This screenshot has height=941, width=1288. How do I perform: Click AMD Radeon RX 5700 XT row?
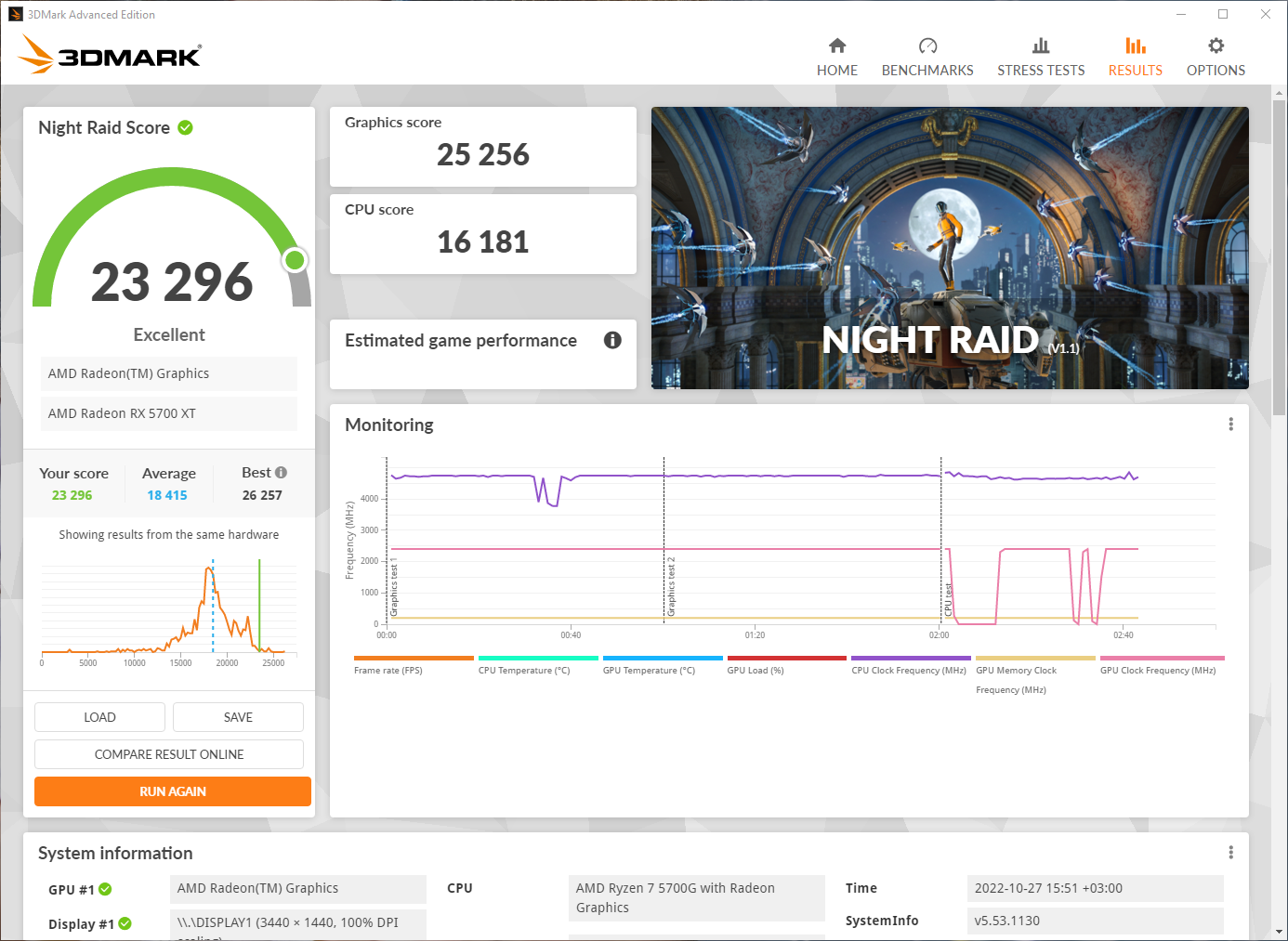point(169,413)
